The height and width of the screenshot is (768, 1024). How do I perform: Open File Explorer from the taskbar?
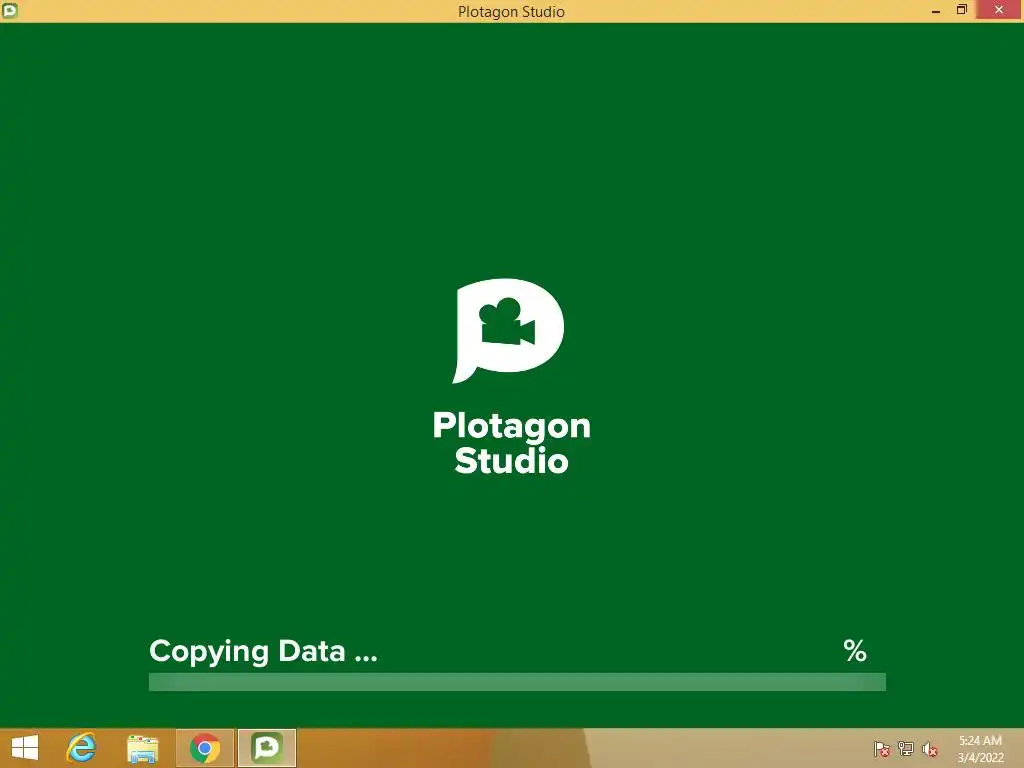click(142, 748)
